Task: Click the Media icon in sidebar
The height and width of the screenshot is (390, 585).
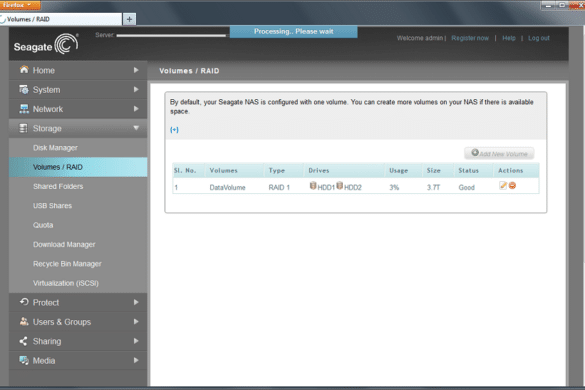Action: [x=24, y=360]
